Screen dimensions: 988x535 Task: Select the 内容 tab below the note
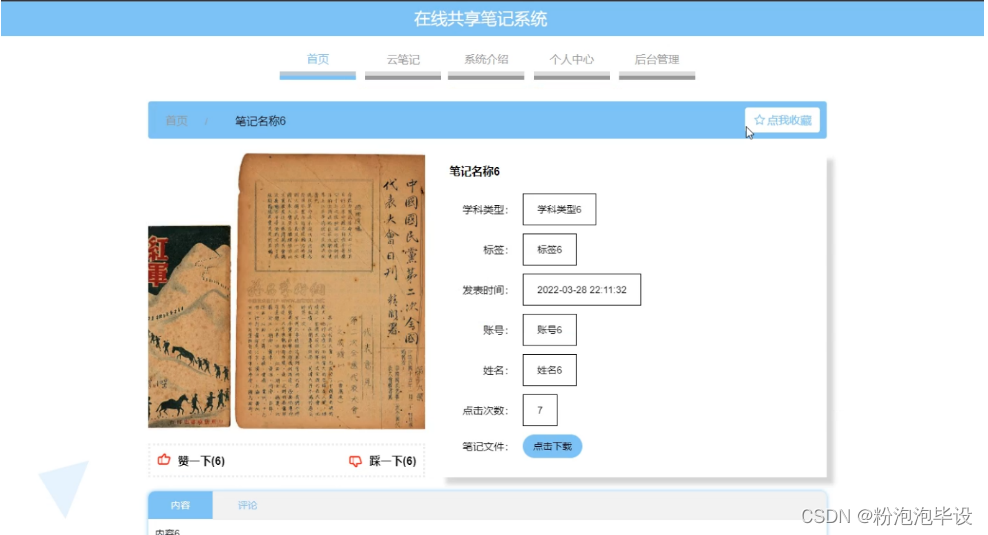(x=180, y=505)
